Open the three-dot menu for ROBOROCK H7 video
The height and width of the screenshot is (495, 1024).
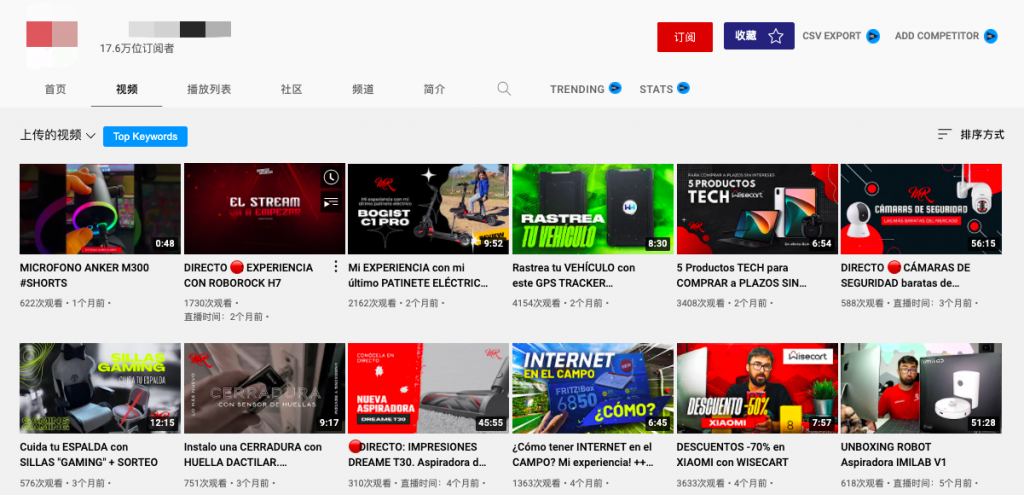click(336, 266)
